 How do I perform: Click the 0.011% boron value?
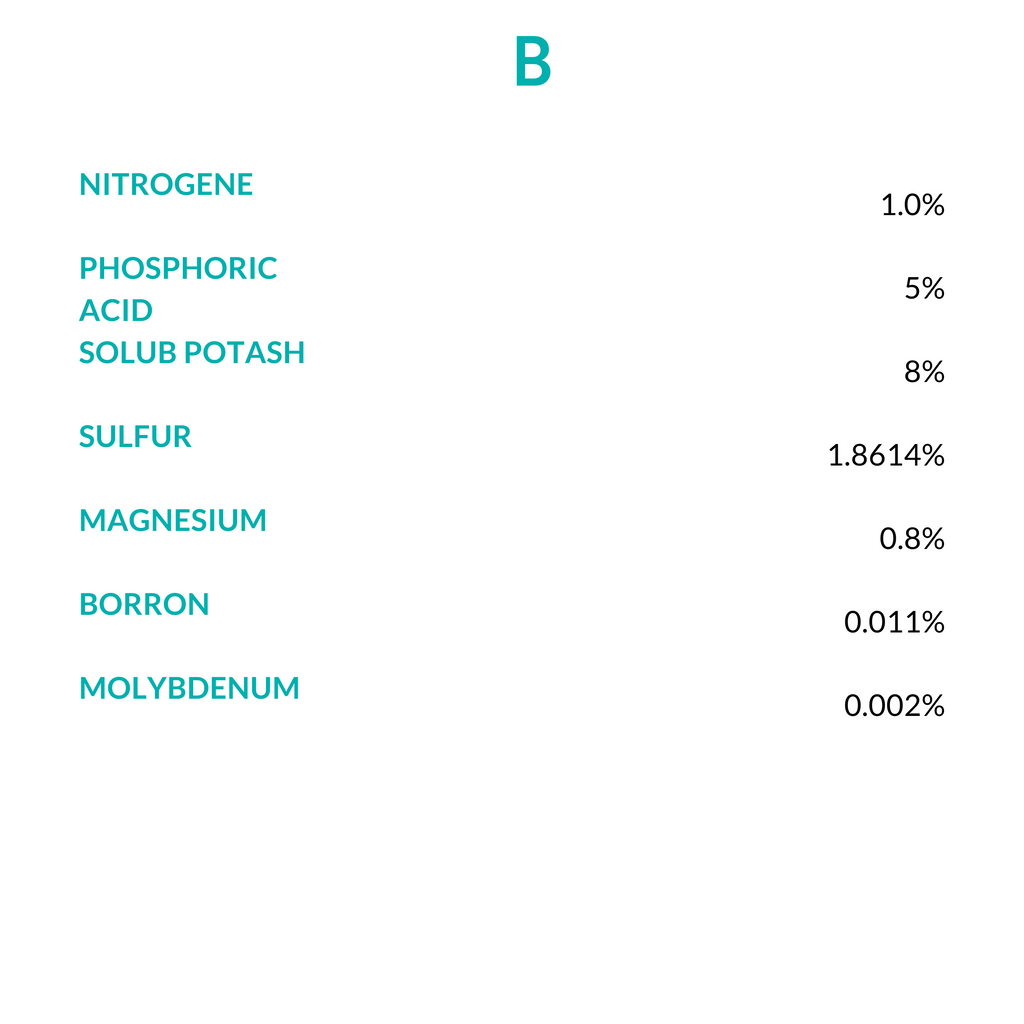pos(894,622)
